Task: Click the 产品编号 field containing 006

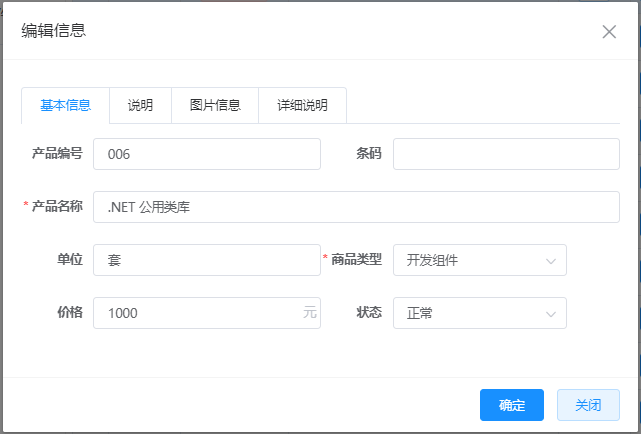Action: click(207, 154)
